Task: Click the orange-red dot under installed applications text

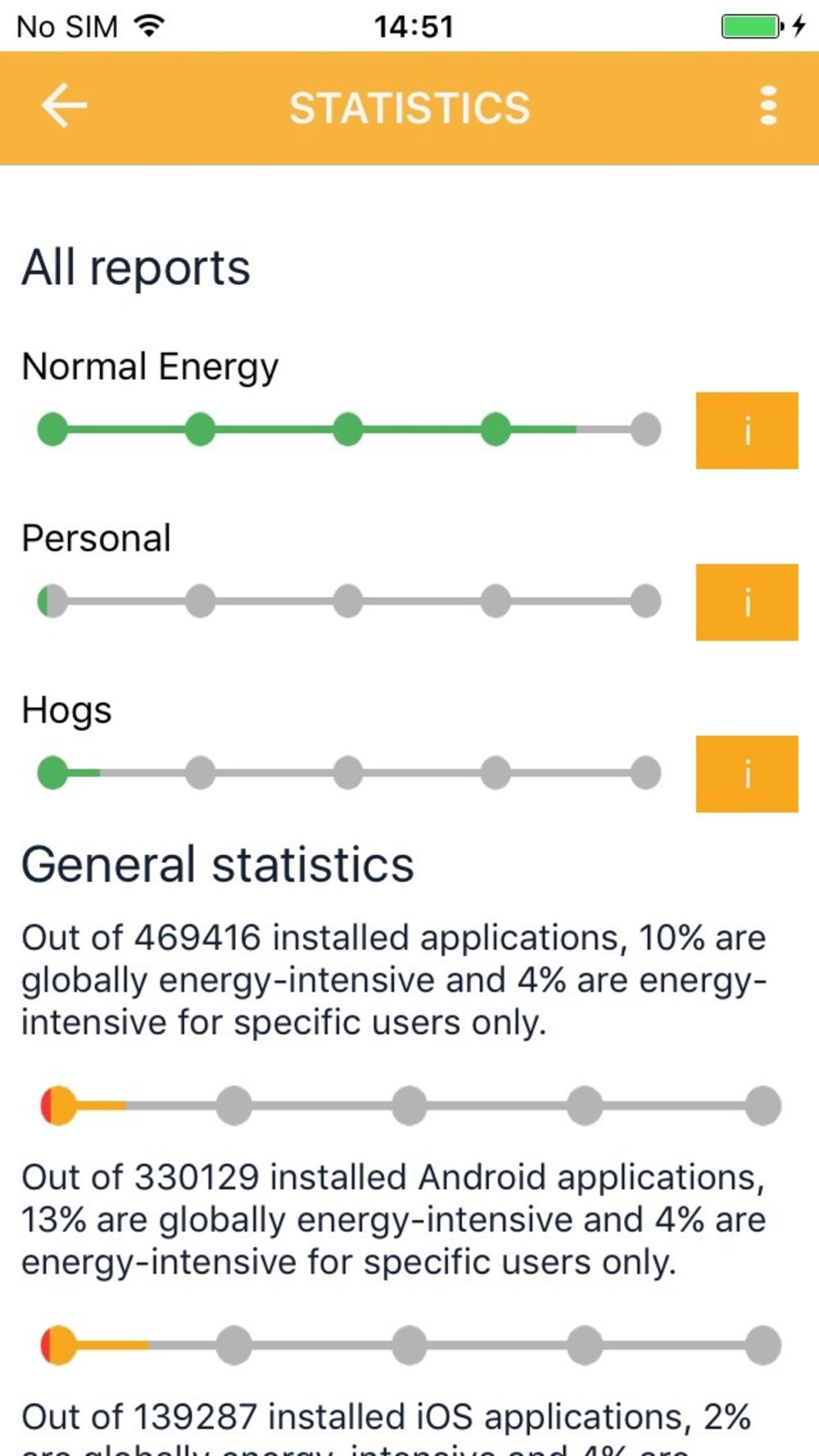Action: (x=58, y=1106)
